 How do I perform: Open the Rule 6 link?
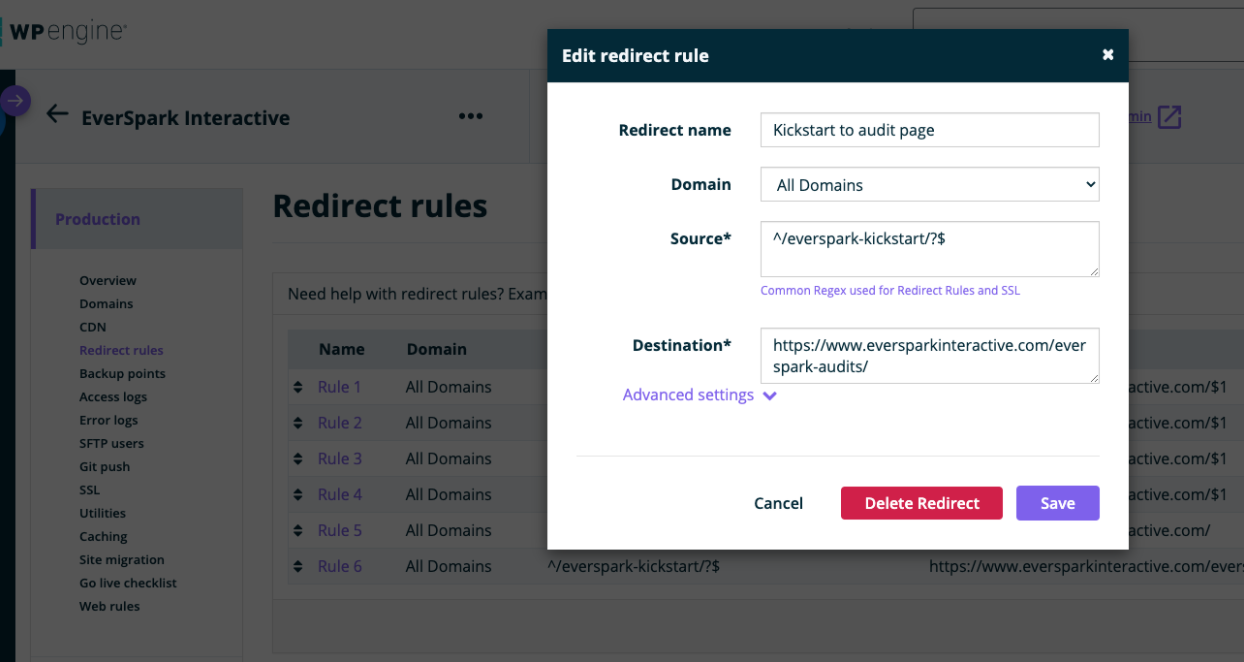click(340, 567)
